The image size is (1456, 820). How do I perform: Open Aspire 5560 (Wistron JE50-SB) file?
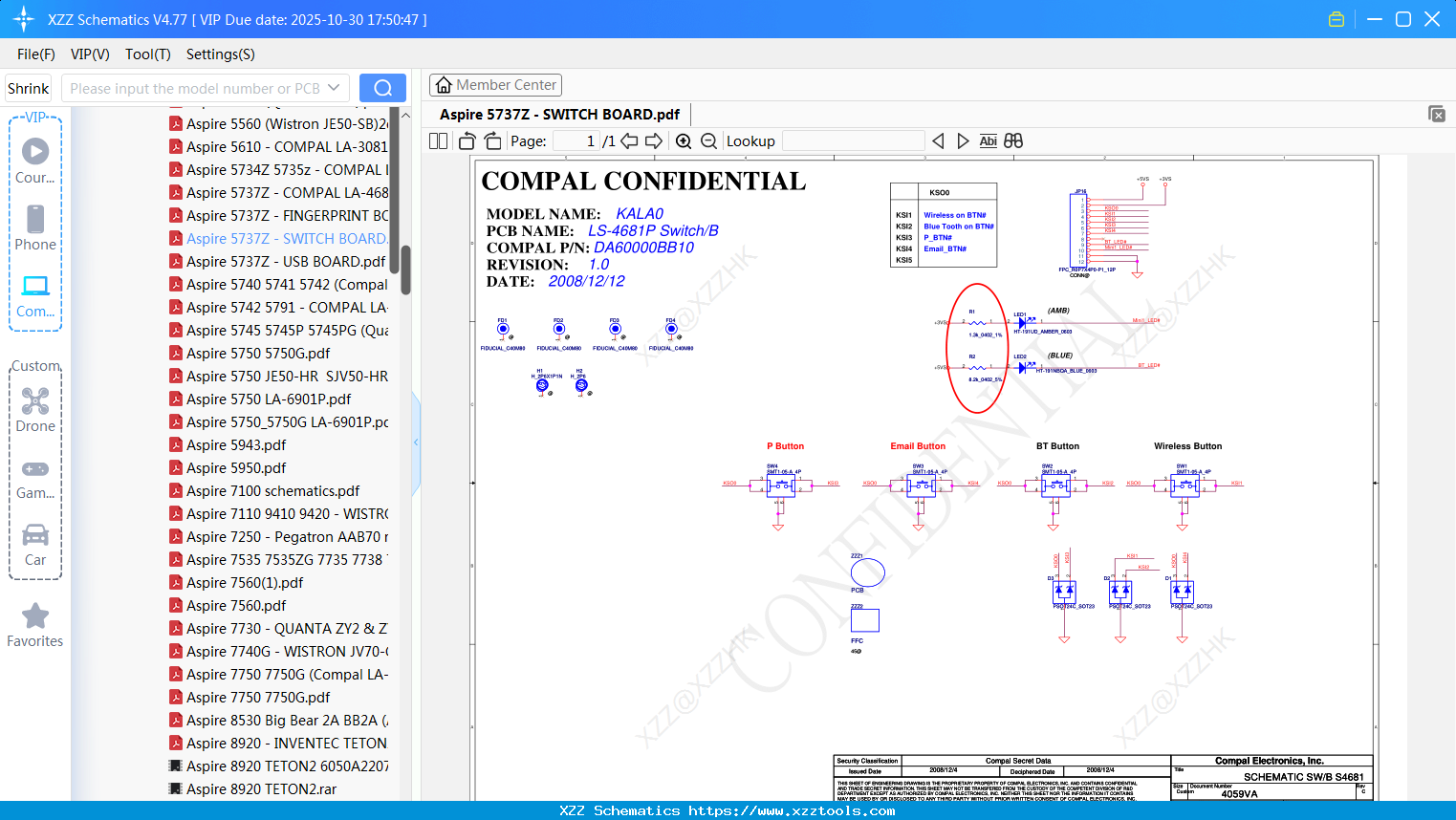tap(278, 124)
